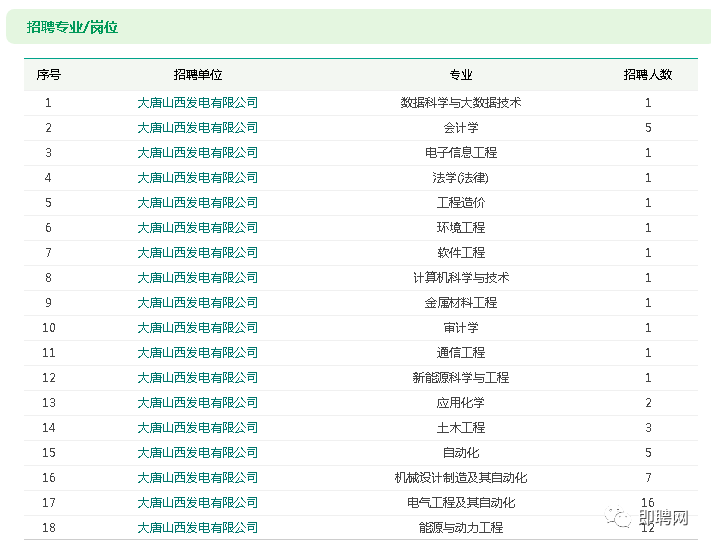Select the 土木工程 major cell
711x548 pixels.
tap(461, 427)
